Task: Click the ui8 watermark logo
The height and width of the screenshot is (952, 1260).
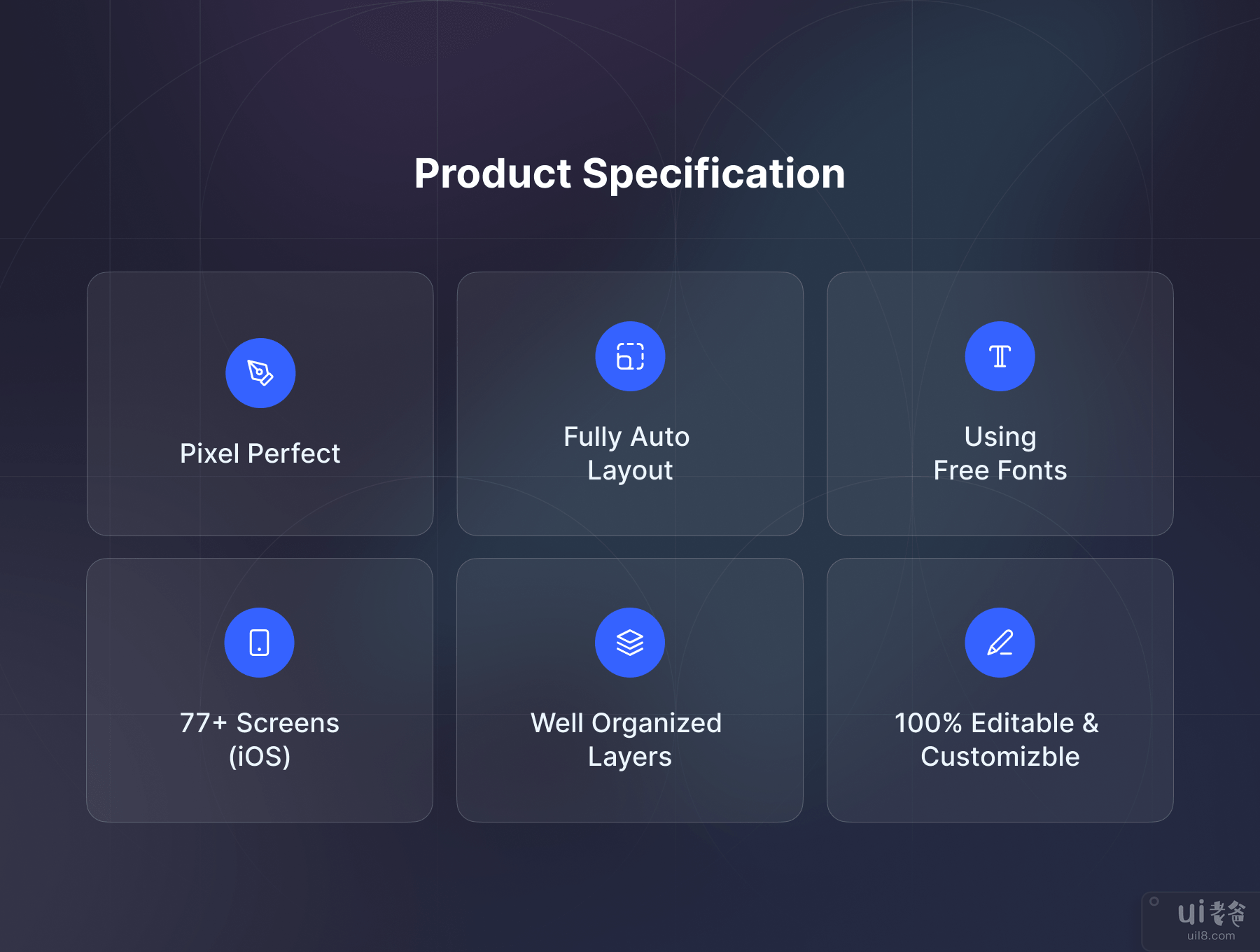Action: [1211, 913]
